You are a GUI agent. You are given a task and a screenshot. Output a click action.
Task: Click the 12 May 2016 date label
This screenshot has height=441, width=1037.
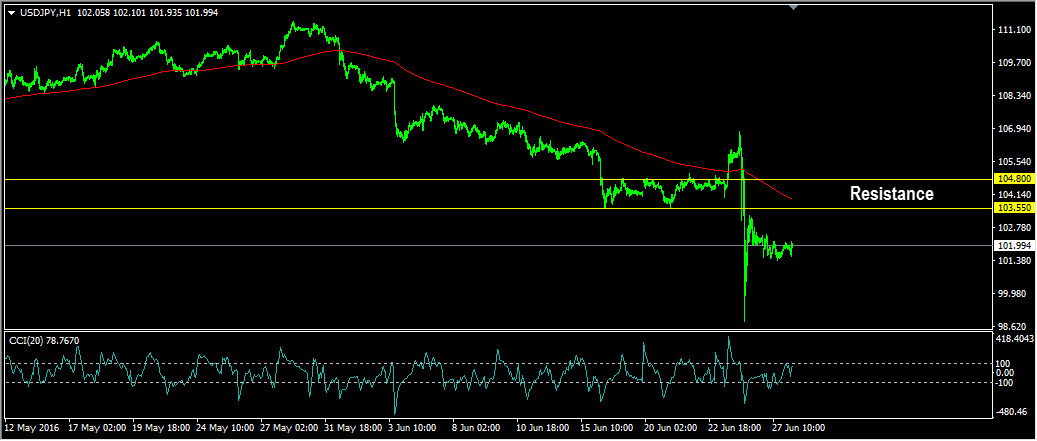[32, 428]
